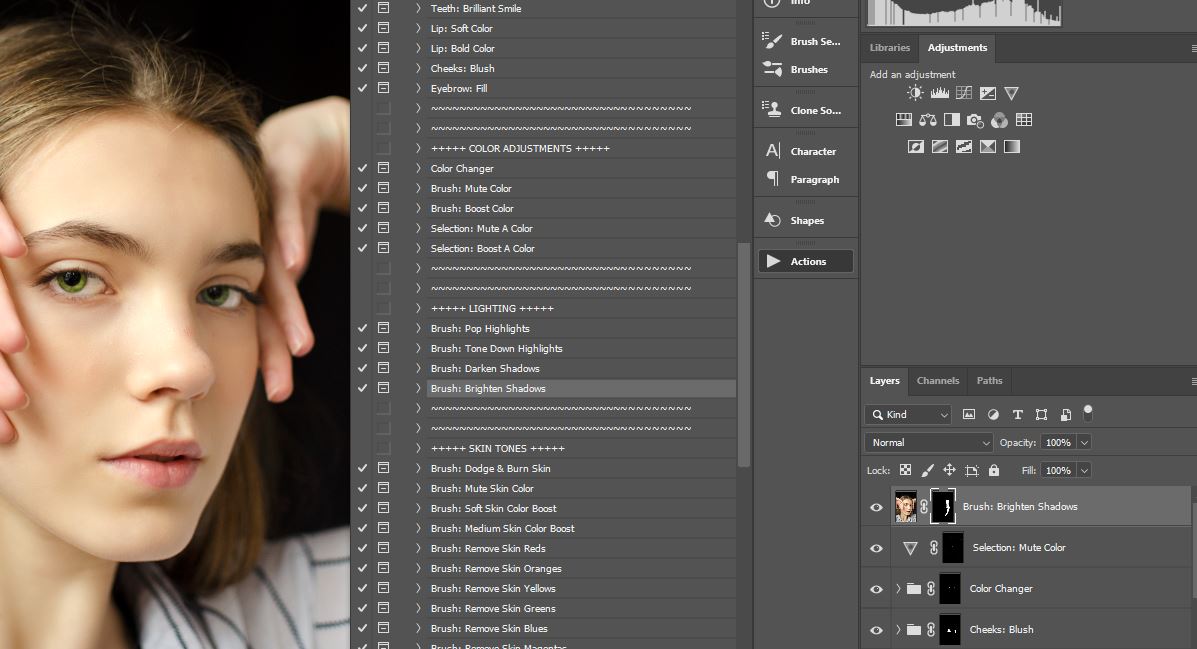This screenshot has width=1197, height=649.
Task: Toggle layer filtering switch on or off
Action: click(x=1088, y=413)
